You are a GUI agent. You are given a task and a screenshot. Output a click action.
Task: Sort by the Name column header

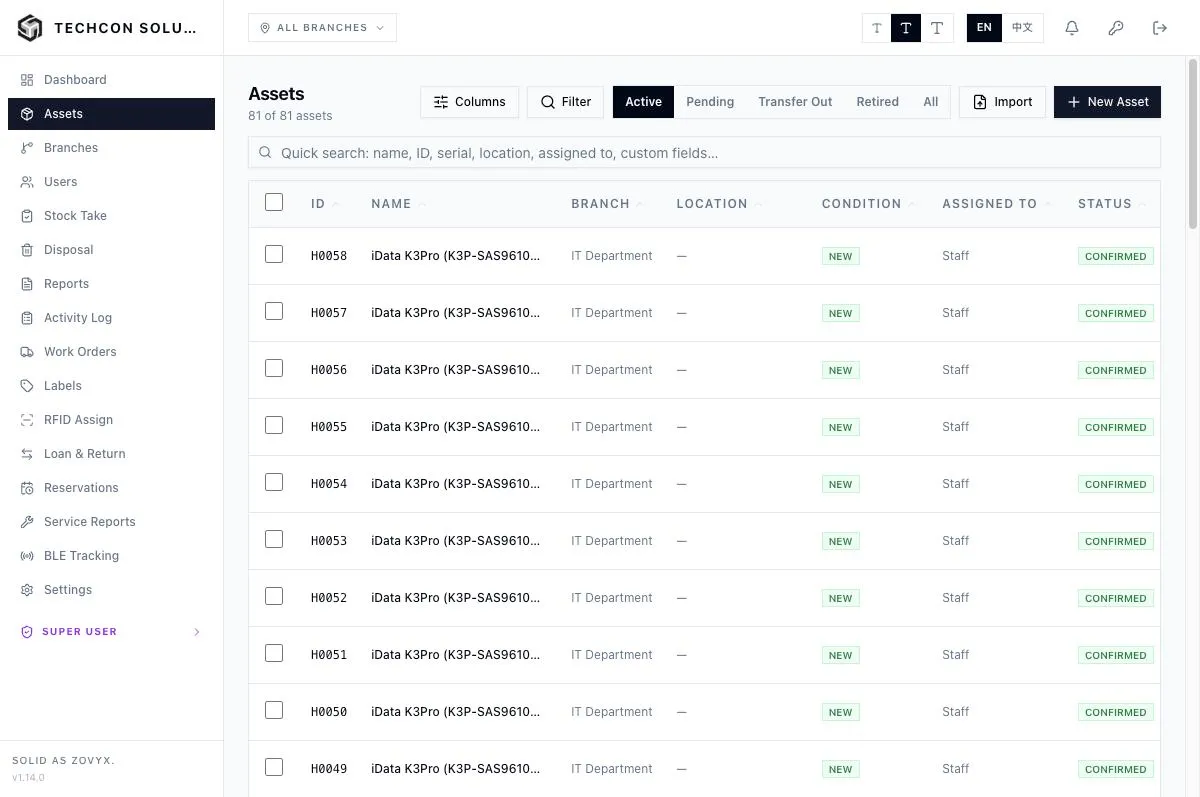coord(398,204)
